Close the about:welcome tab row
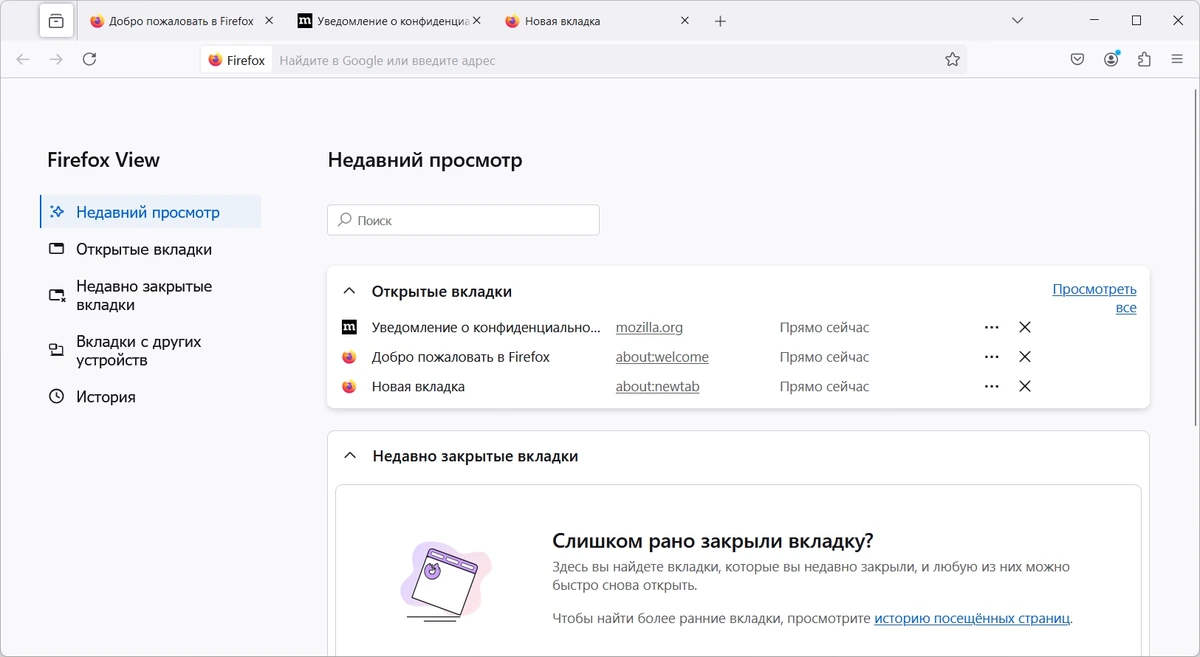This screenshot has height=657, width=1200. pos(1025,357)
